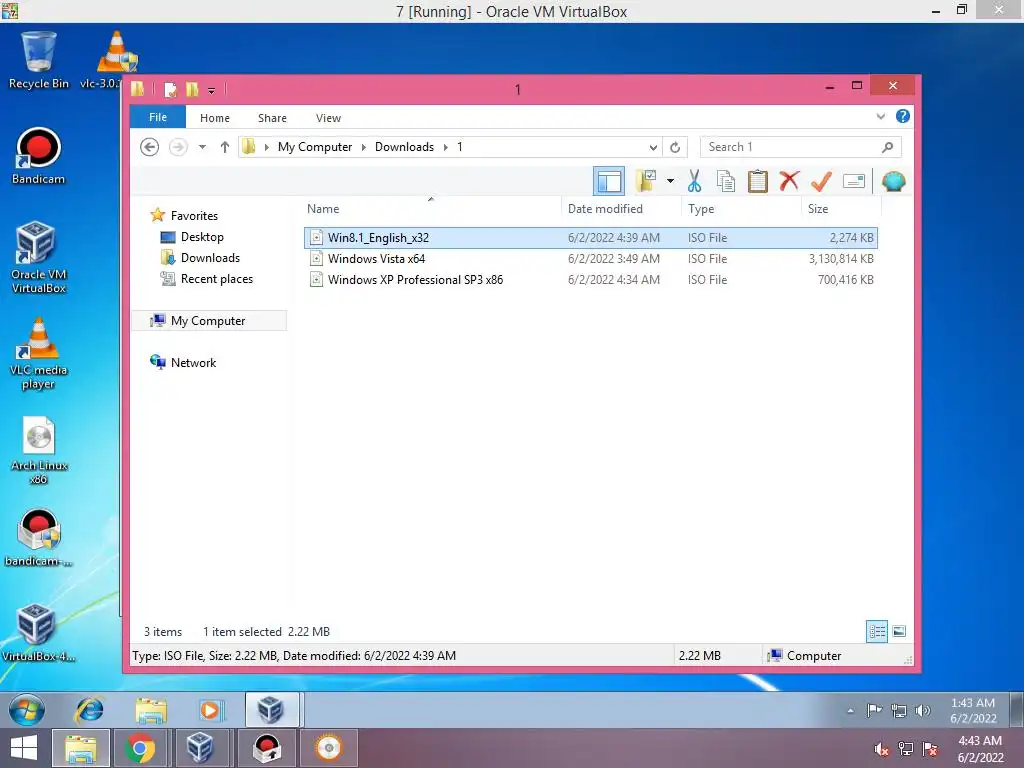Select VLC media player desktop shortcut
1024x768 pixels.
[x=39, y=354]
